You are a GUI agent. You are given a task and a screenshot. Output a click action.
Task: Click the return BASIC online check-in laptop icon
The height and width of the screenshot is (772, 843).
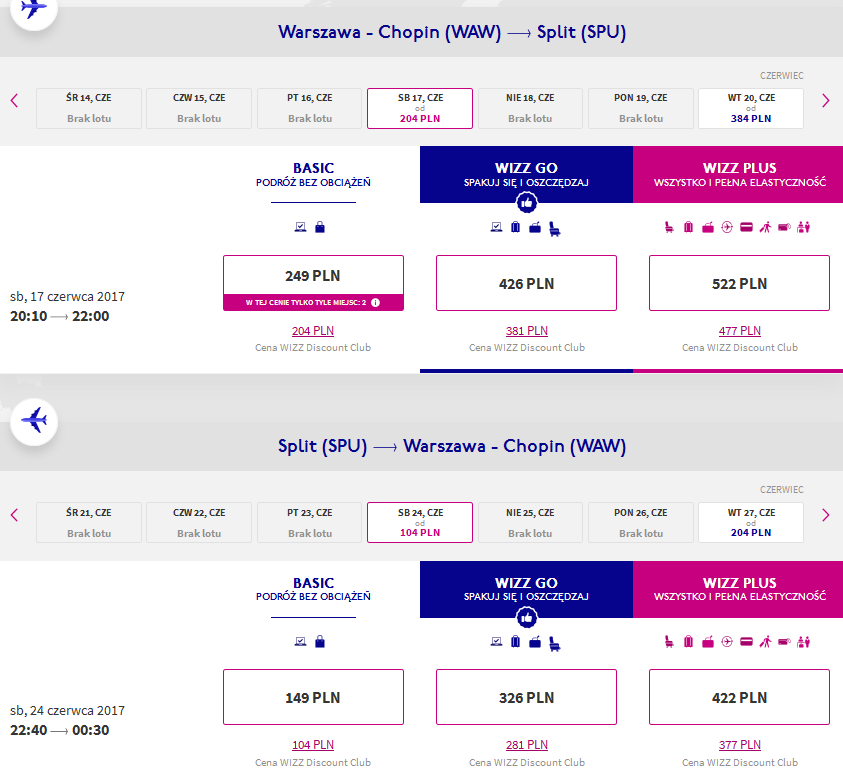pyautogui.click(x=301, y=641)
